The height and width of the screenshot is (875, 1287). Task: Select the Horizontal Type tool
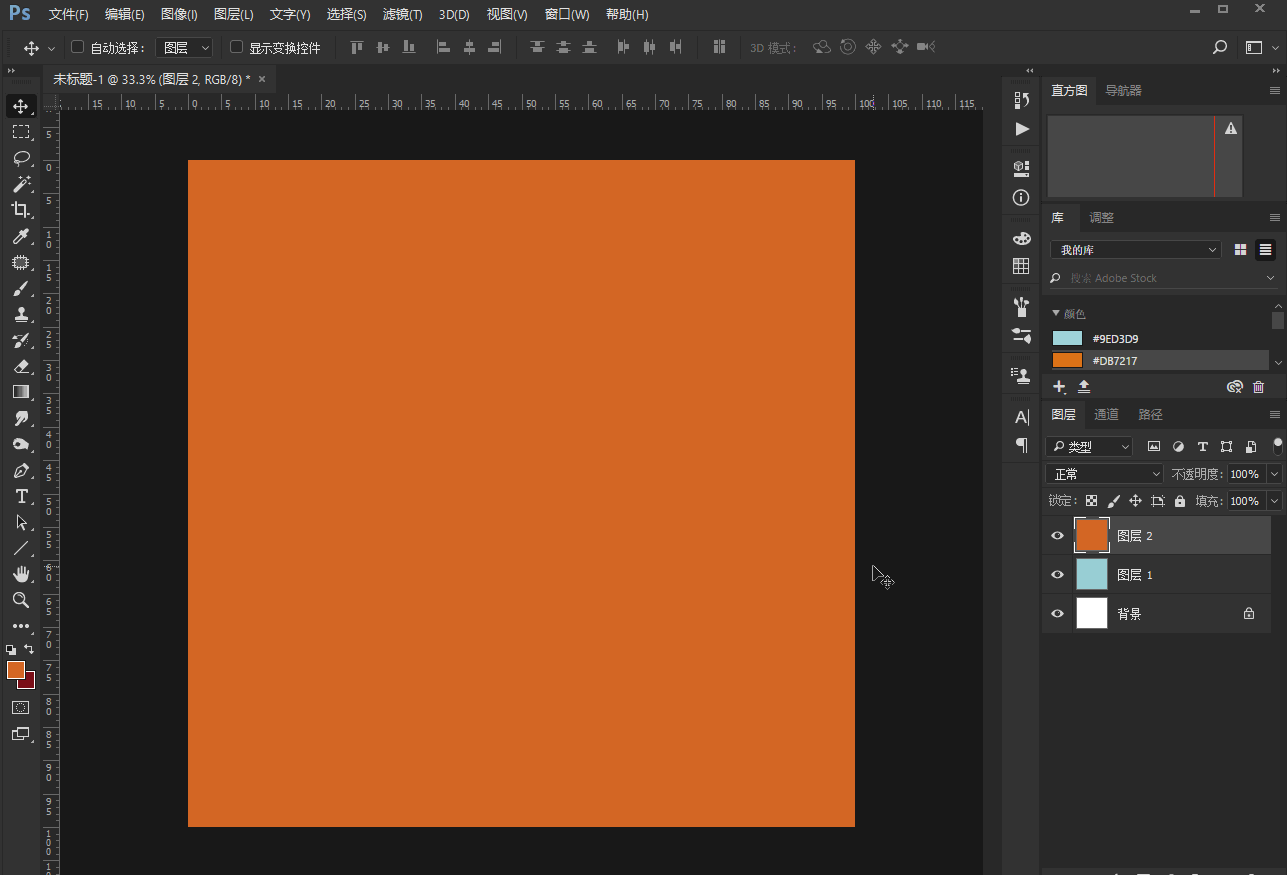pos(20,496)
